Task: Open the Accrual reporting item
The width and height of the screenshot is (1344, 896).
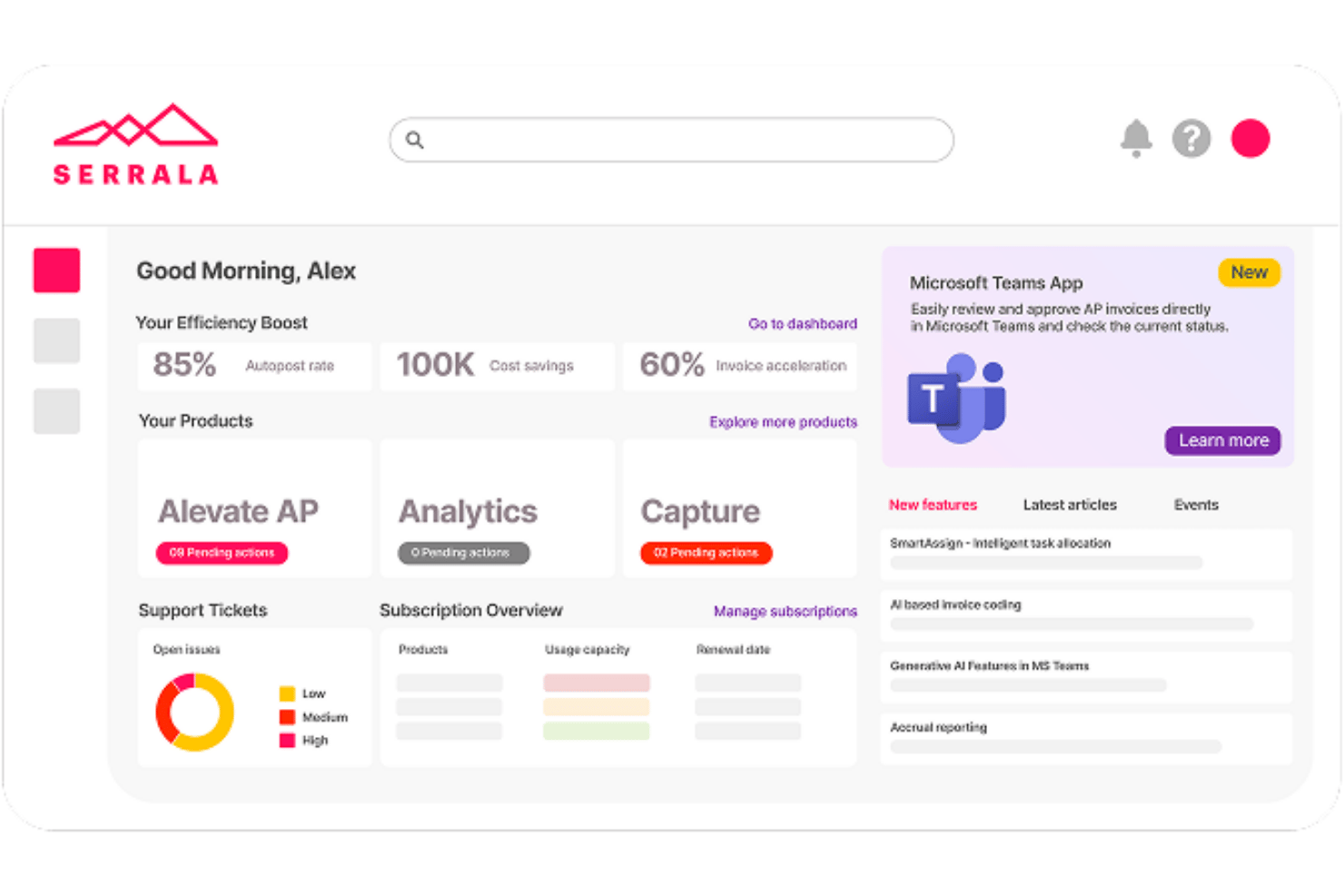Action: tap(1086, 738)
